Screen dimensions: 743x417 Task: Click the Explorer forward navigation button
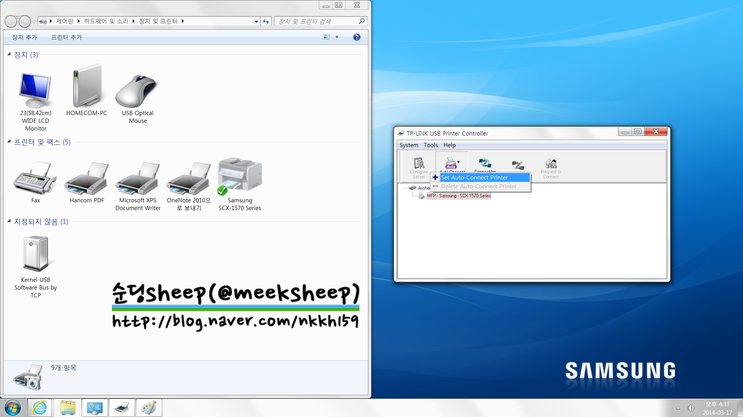(25, 21)
